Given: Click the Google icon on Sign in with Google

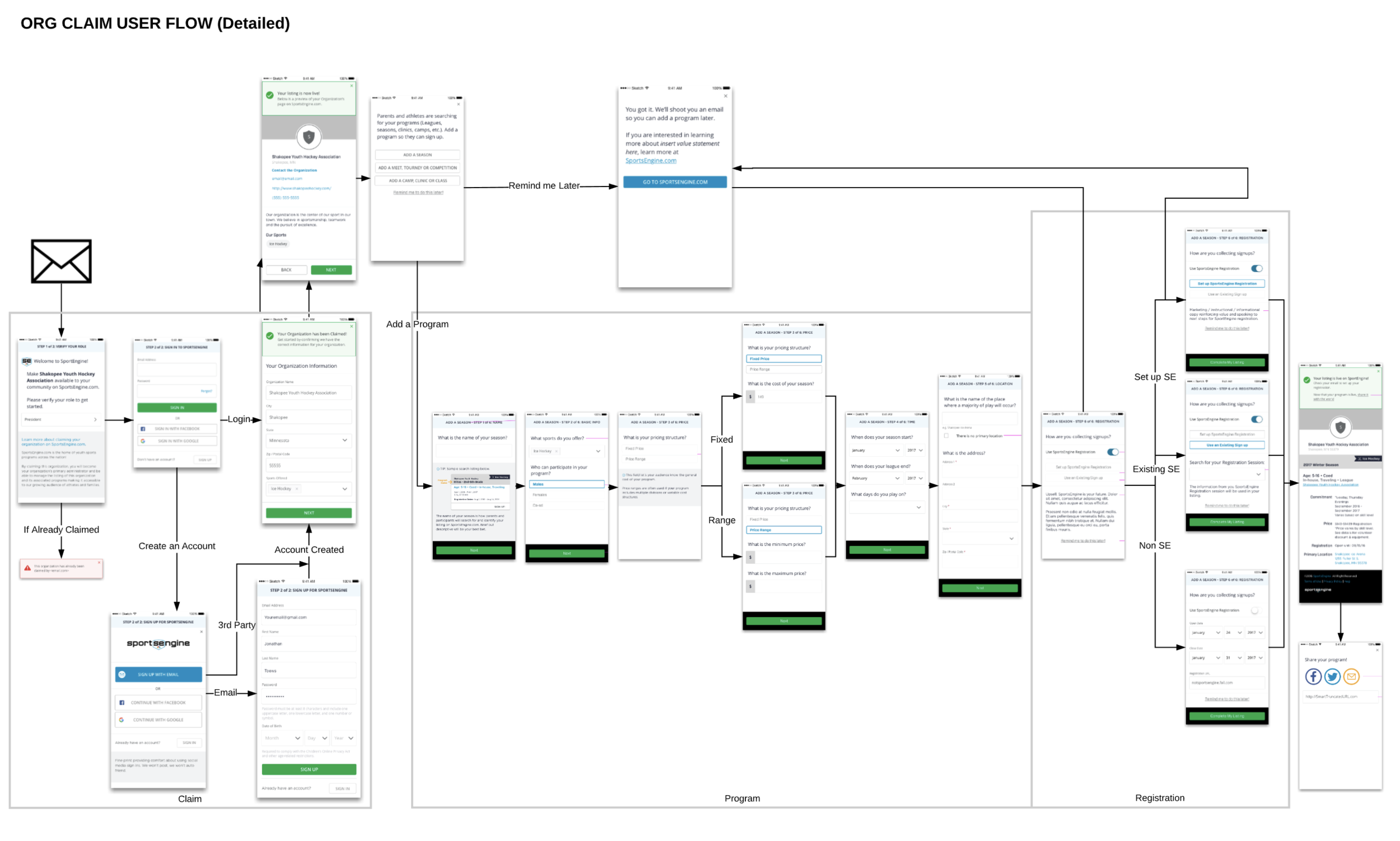Looking at the screenshot, I should [x=143, y=441].
